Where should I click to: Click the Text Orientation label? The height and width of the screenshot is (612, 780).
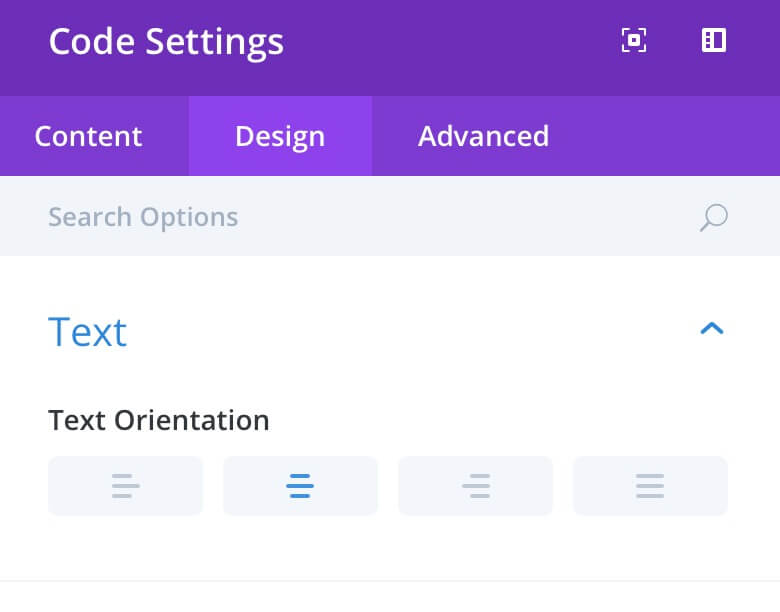(x=159, y=420)
